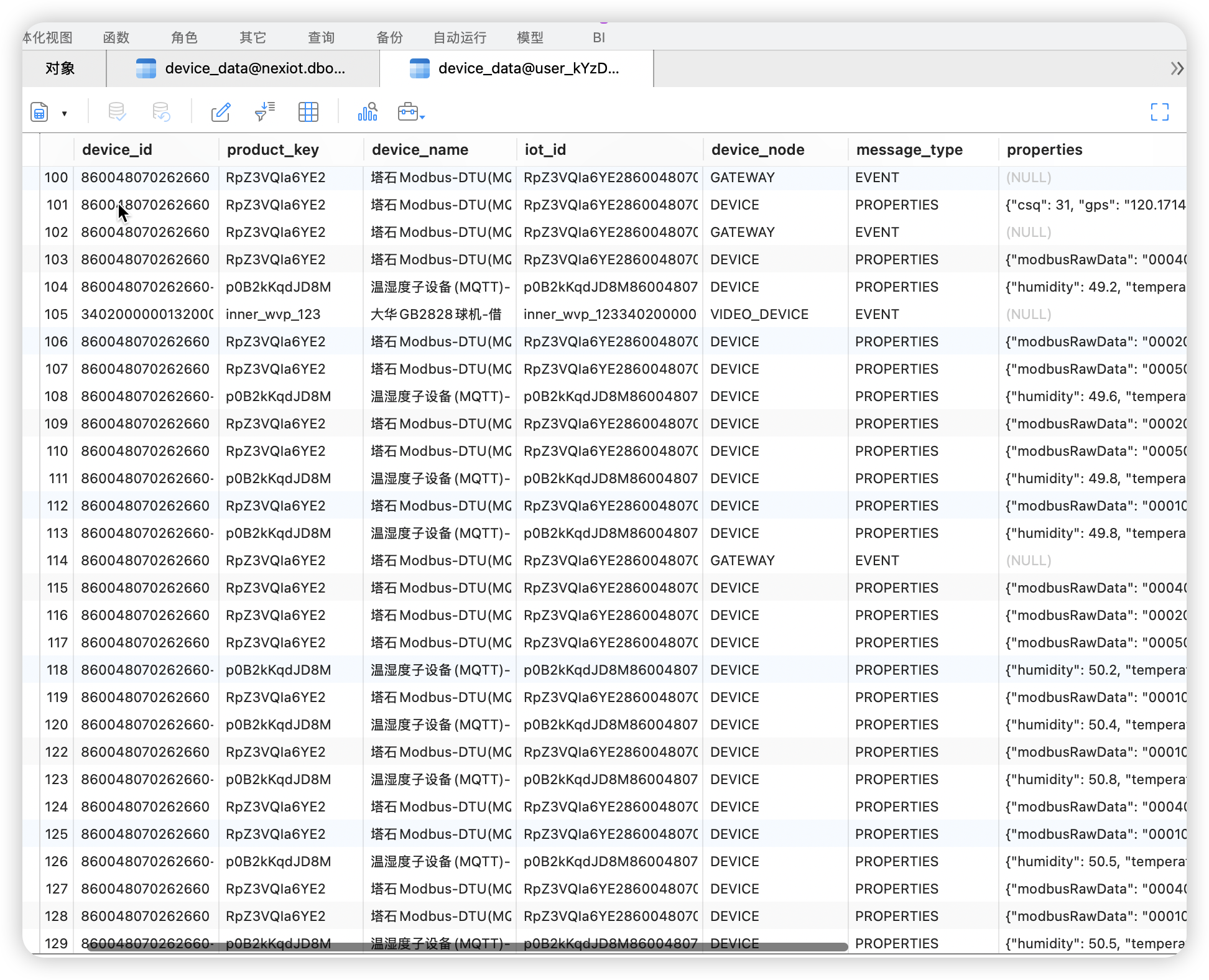Image resolution: width=1209 pixels, height=980 pixels.
Task: Open the toolbox tools dropdown
Action: click(411, 113)
